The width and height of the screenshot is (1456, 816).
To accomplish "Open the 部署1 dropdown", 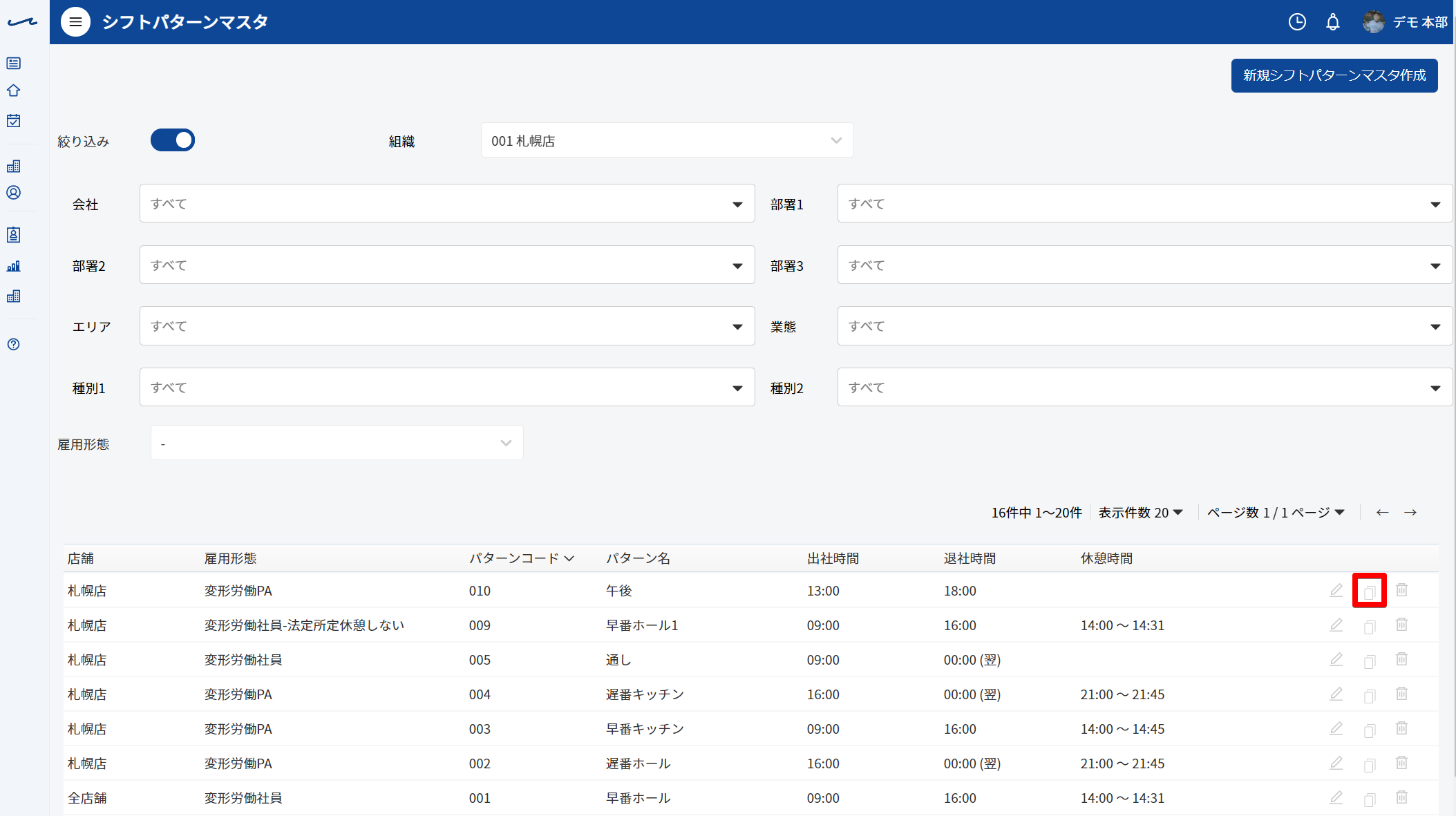I will 1144,203.
